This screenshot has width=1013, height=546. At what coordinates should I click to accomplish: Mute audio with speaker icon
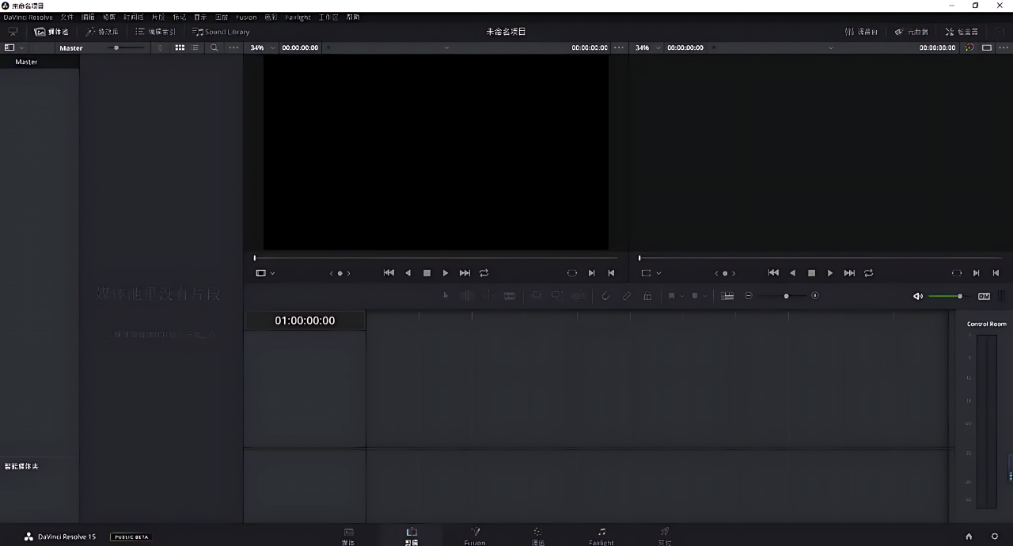point(917,297)
